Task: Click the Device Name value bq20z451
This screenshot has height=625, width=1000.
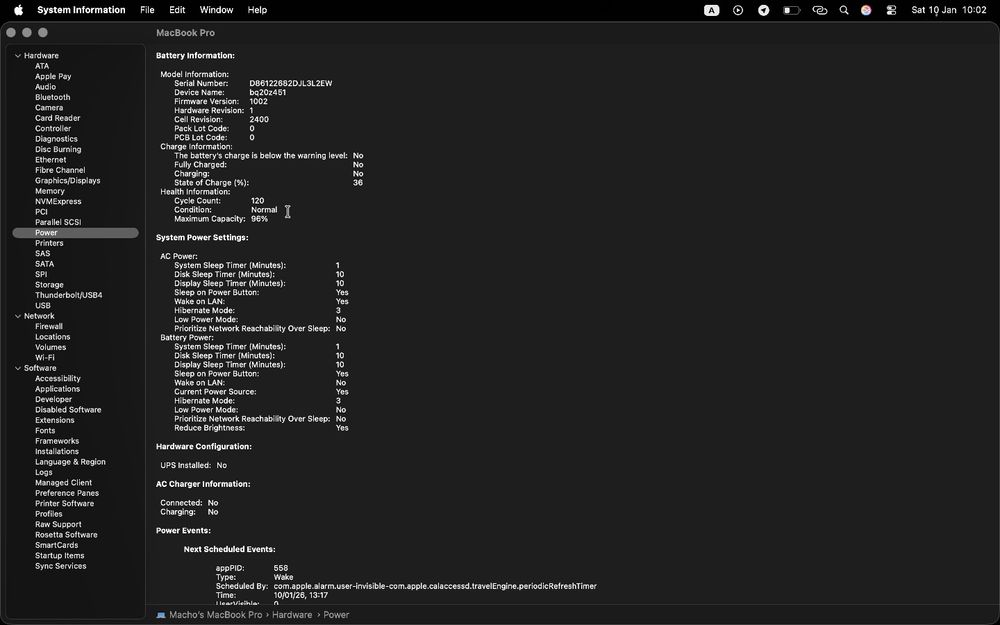Action: tap(268, 92)
